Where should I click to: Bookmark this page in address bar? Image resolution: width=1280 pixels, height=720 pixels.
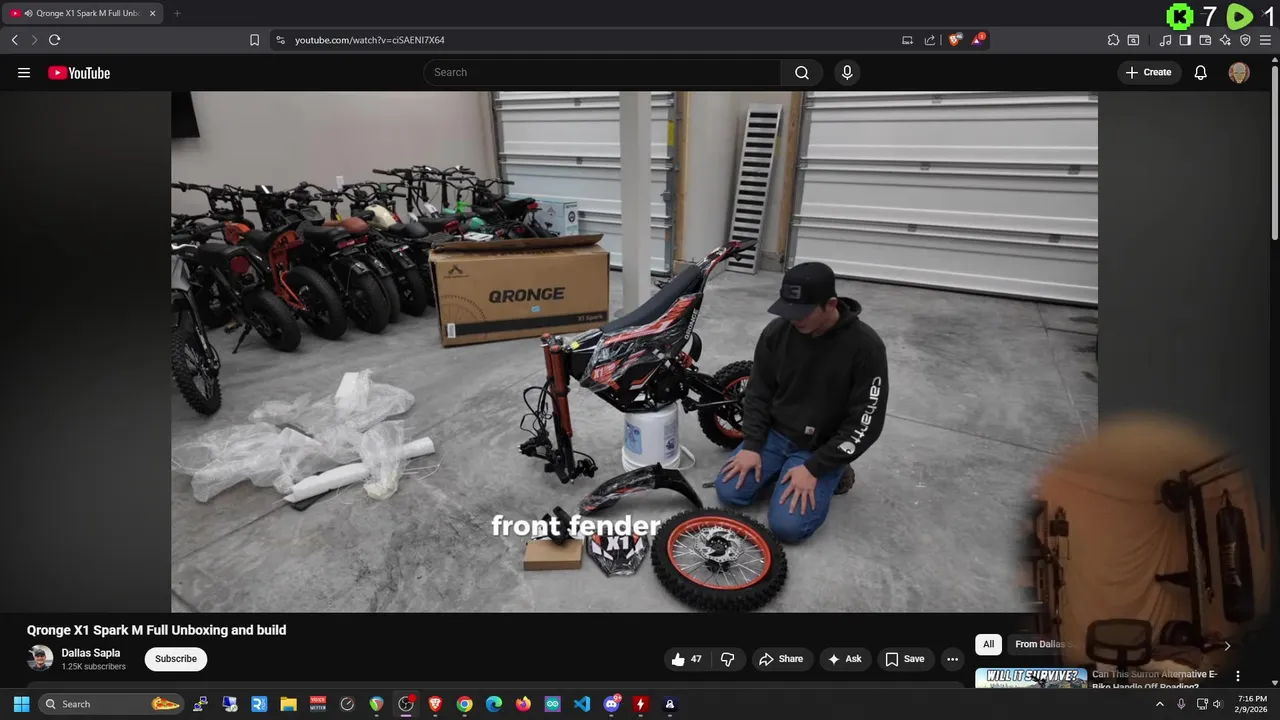(x=254, y=40)
